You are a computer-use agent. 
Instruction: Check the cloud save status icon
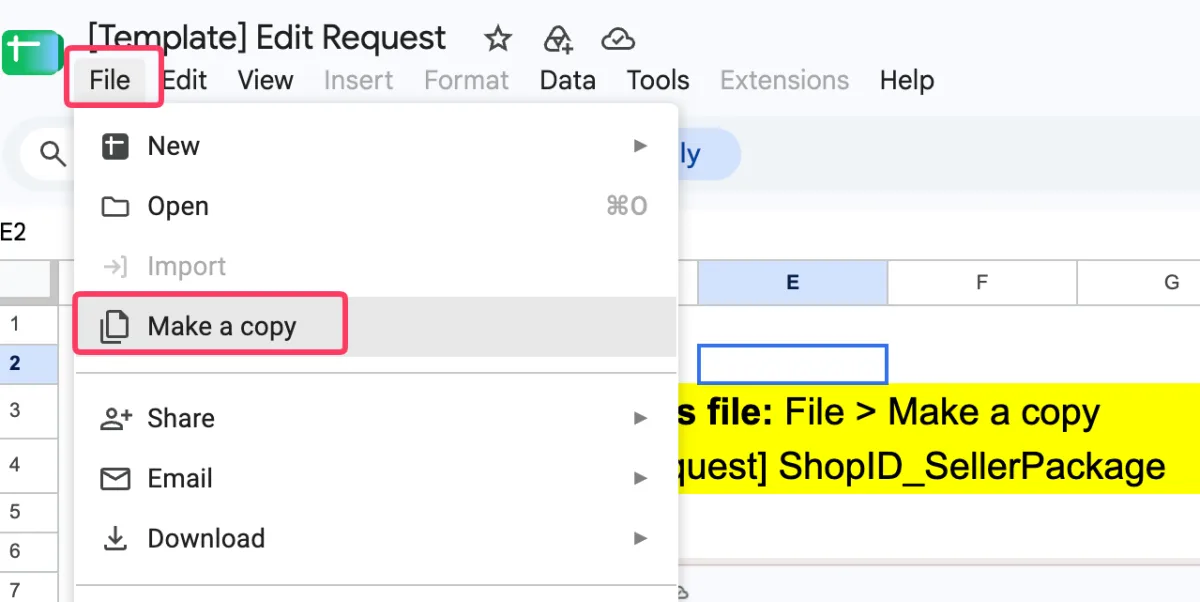pos(618,39)
